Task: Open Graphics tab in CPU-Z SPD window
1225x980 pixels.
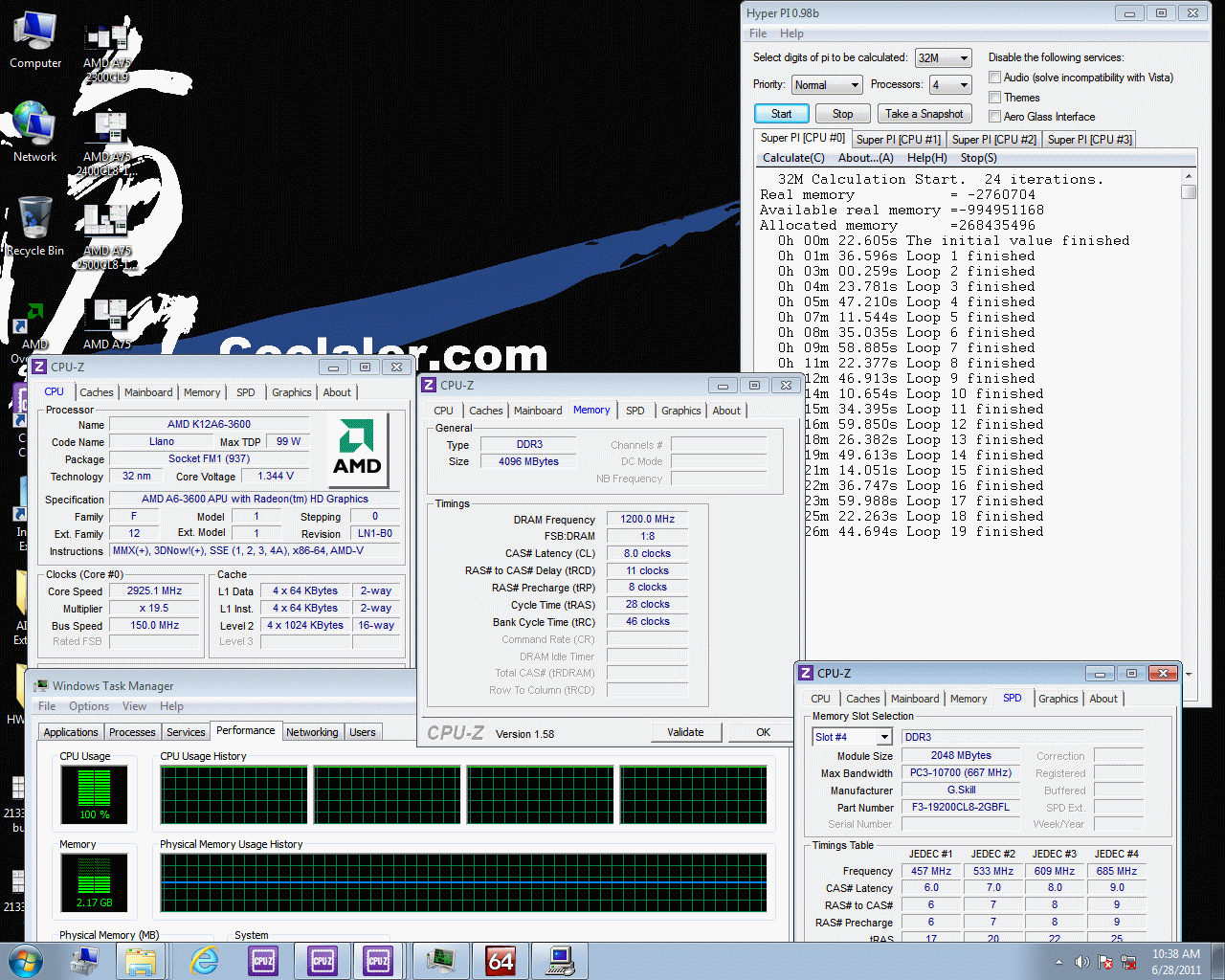Action: pyautogui.click(x=1058, y=699)
